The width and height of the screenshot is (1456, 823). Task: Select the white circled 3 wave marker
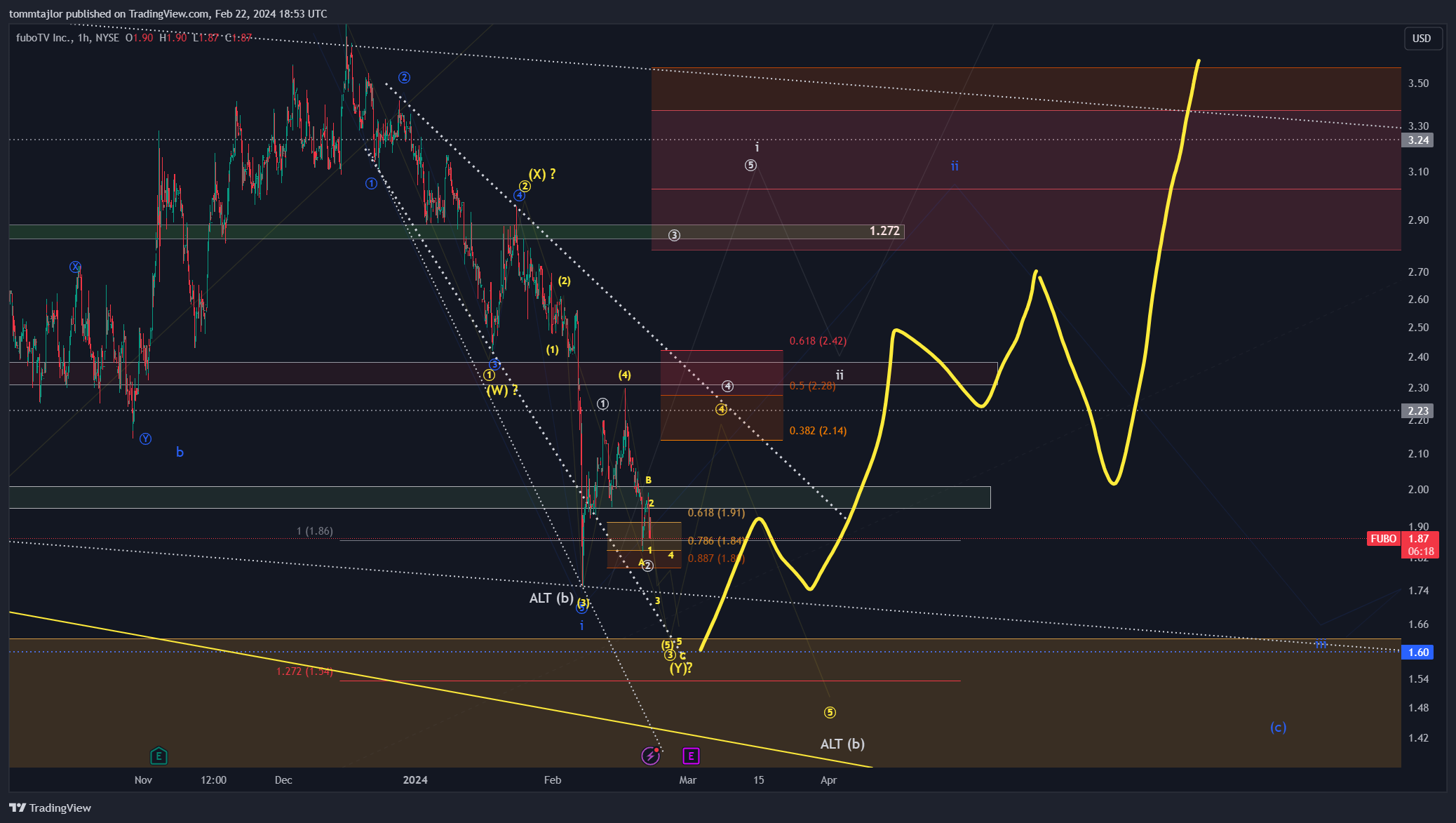tap(674, 235)
